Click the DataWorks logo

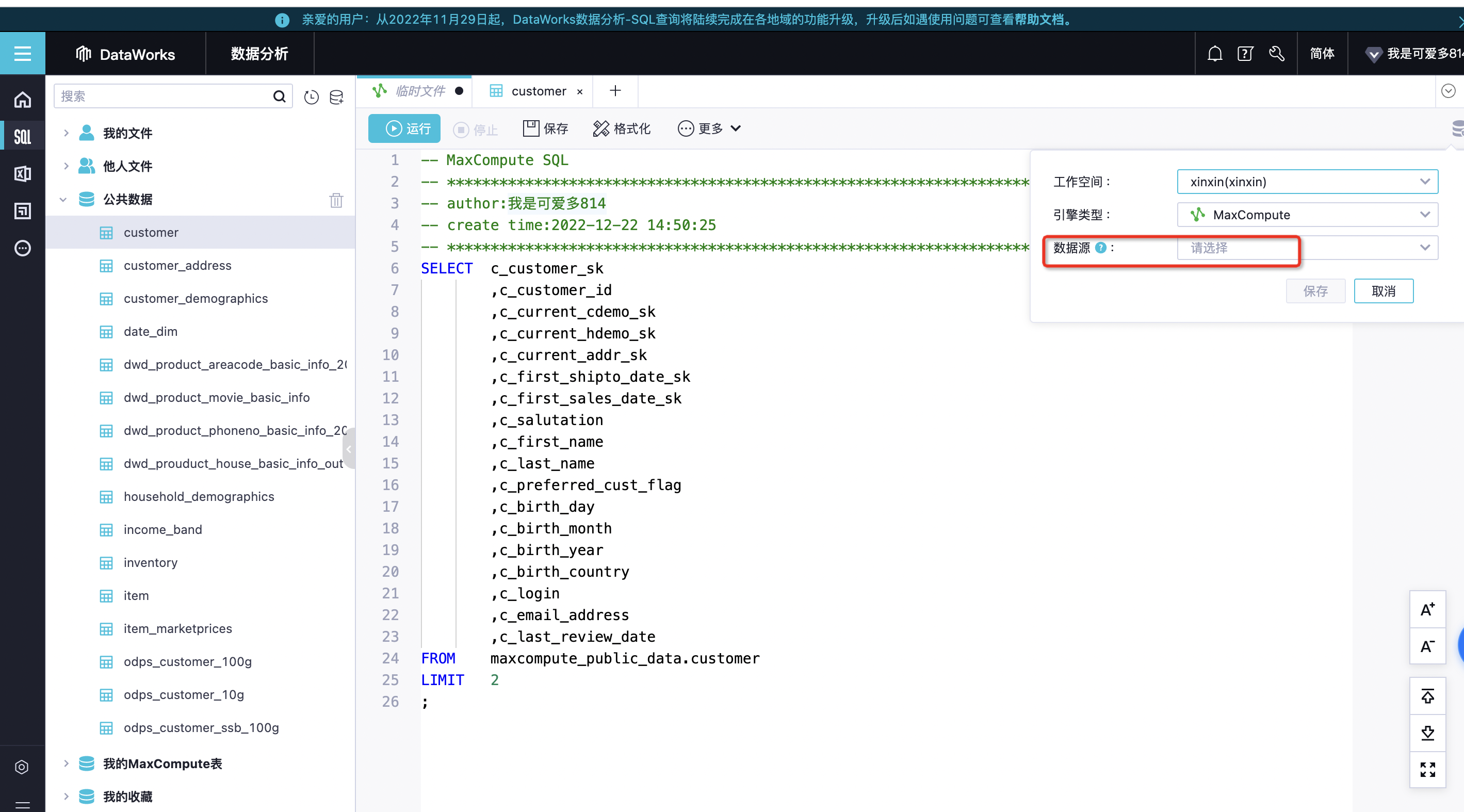click(x=125, y=54)
